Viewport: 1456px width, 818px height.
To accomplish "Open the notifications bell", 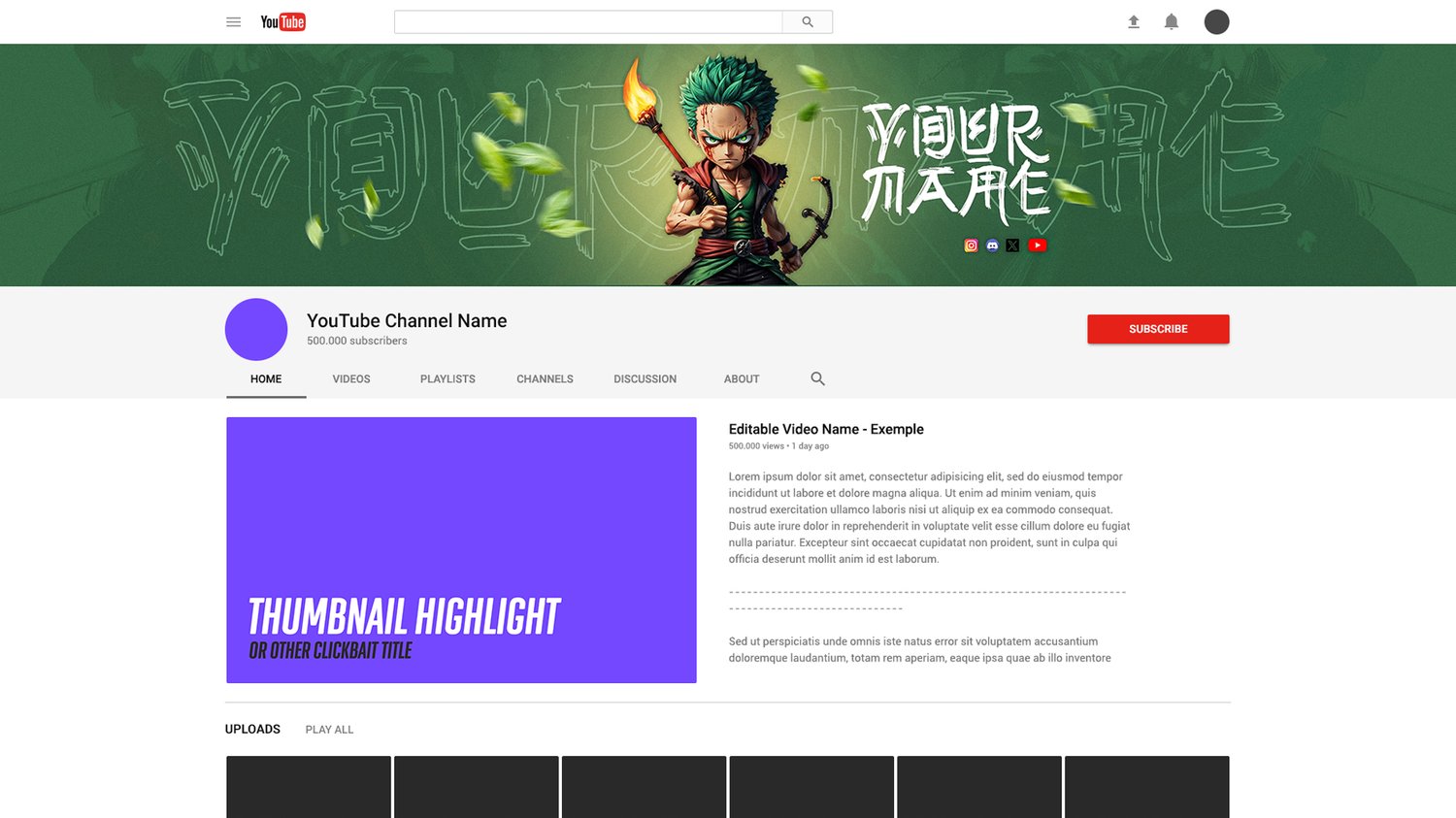I will [x=1172, y=21].
